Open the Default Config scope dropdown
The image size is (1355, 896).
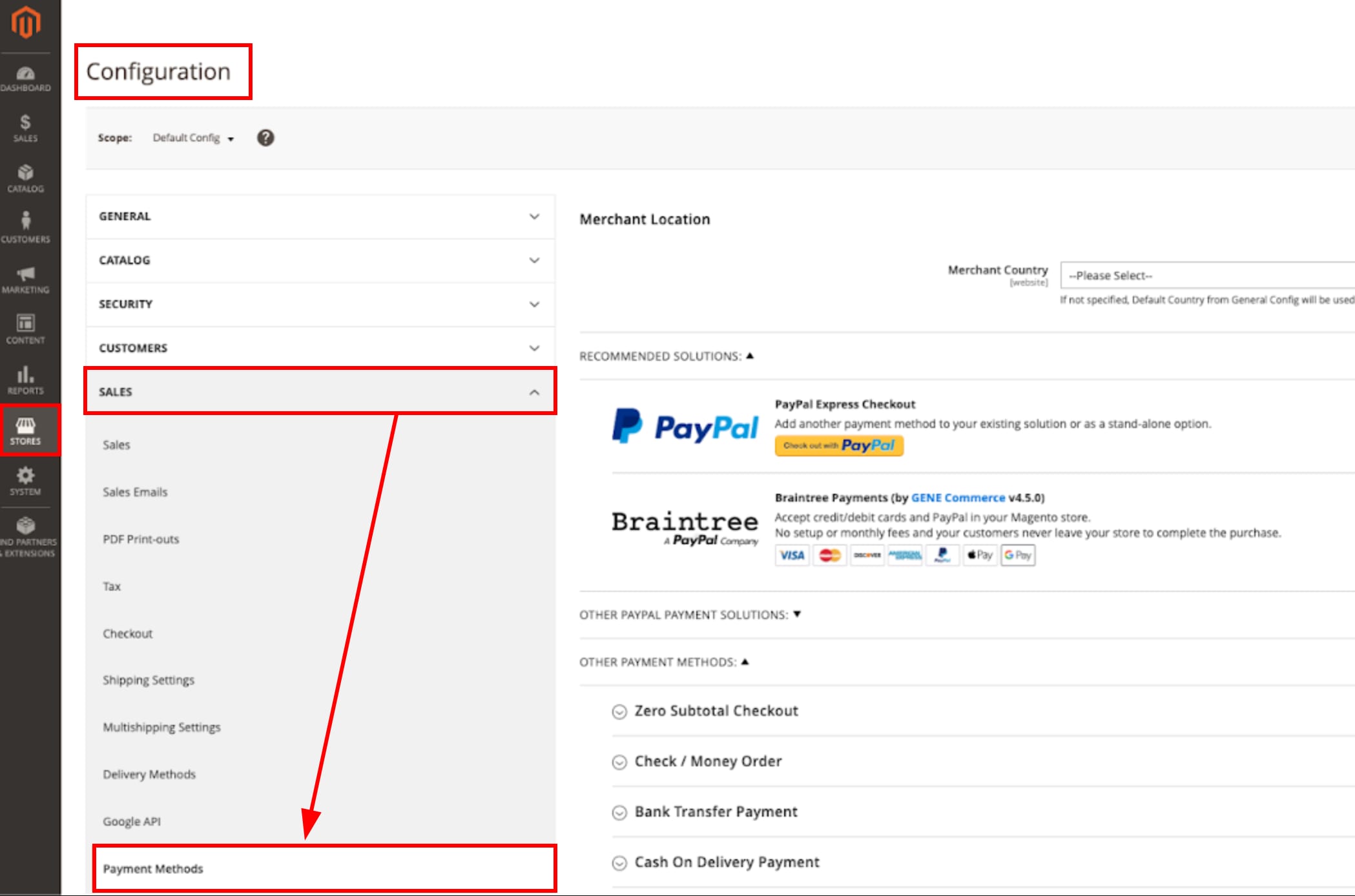192,137
